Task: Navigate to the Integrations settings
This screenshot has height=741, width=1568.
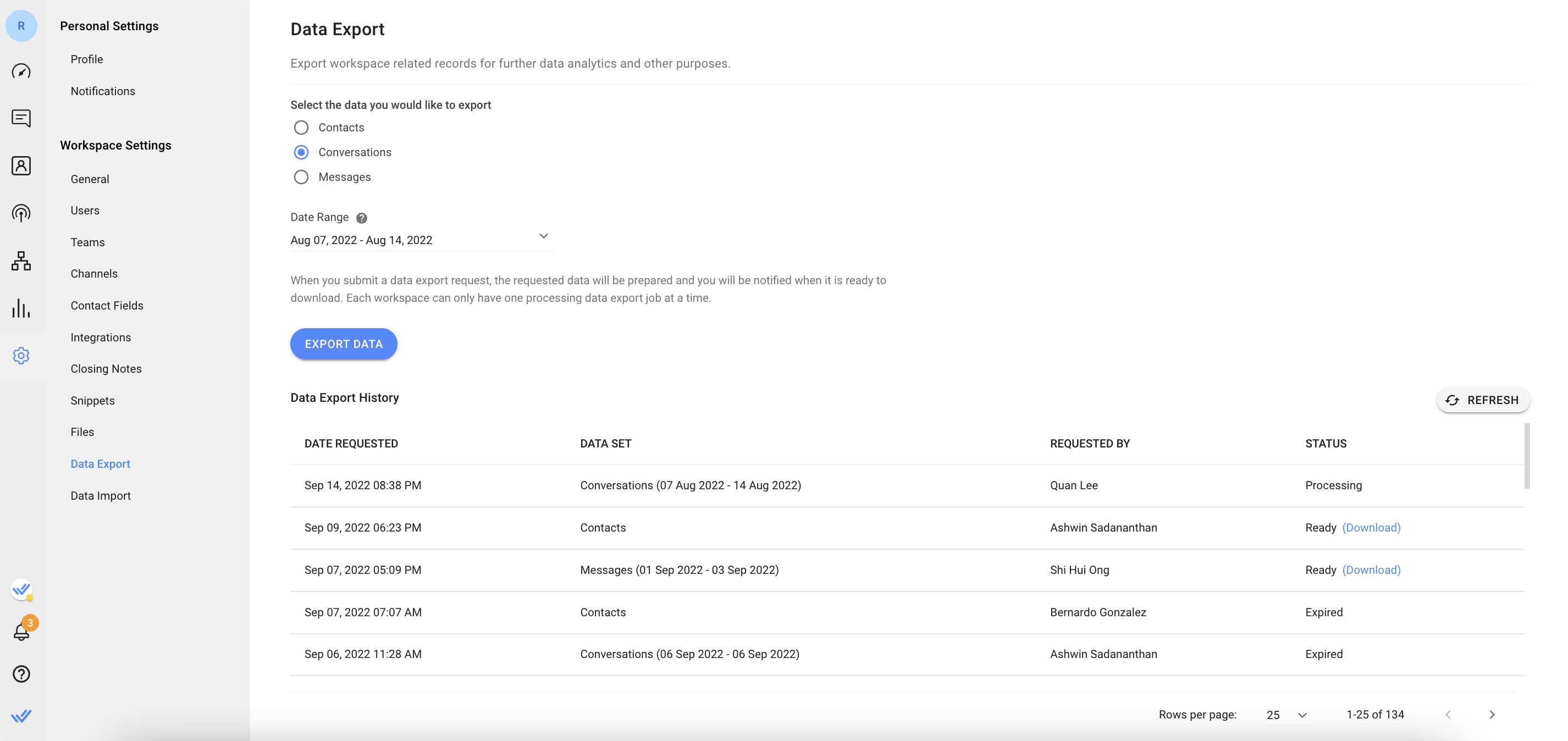Action: click(100, 338)
